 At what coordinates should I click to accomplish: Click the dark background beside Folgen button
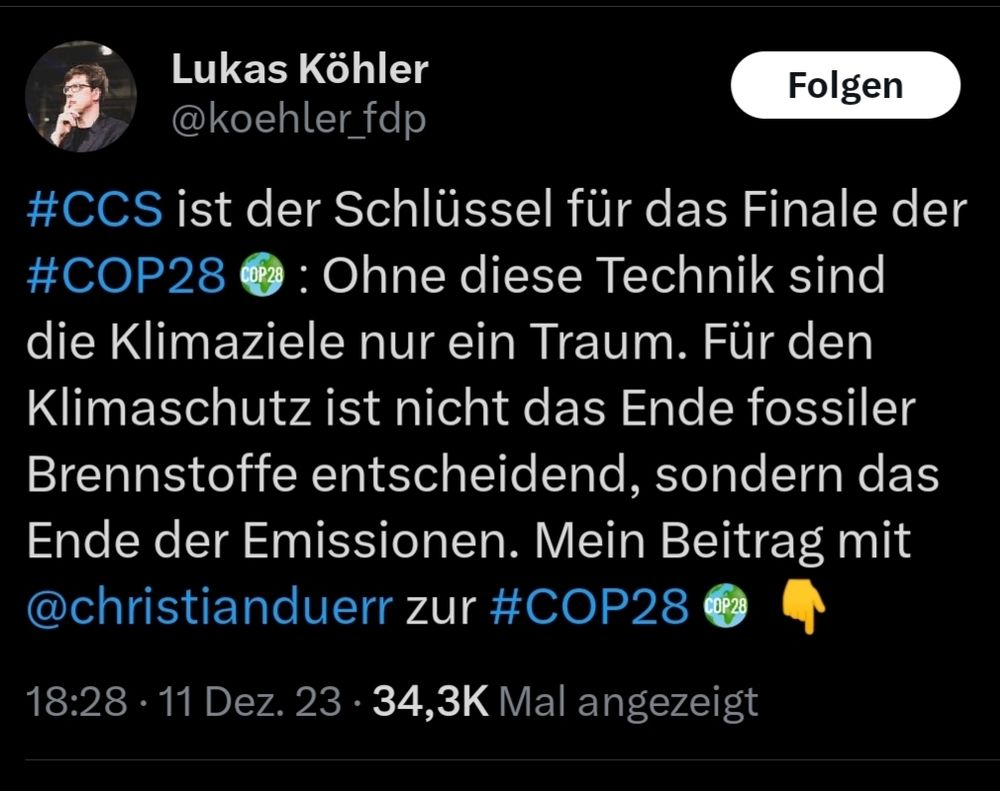tap(600, 87)
